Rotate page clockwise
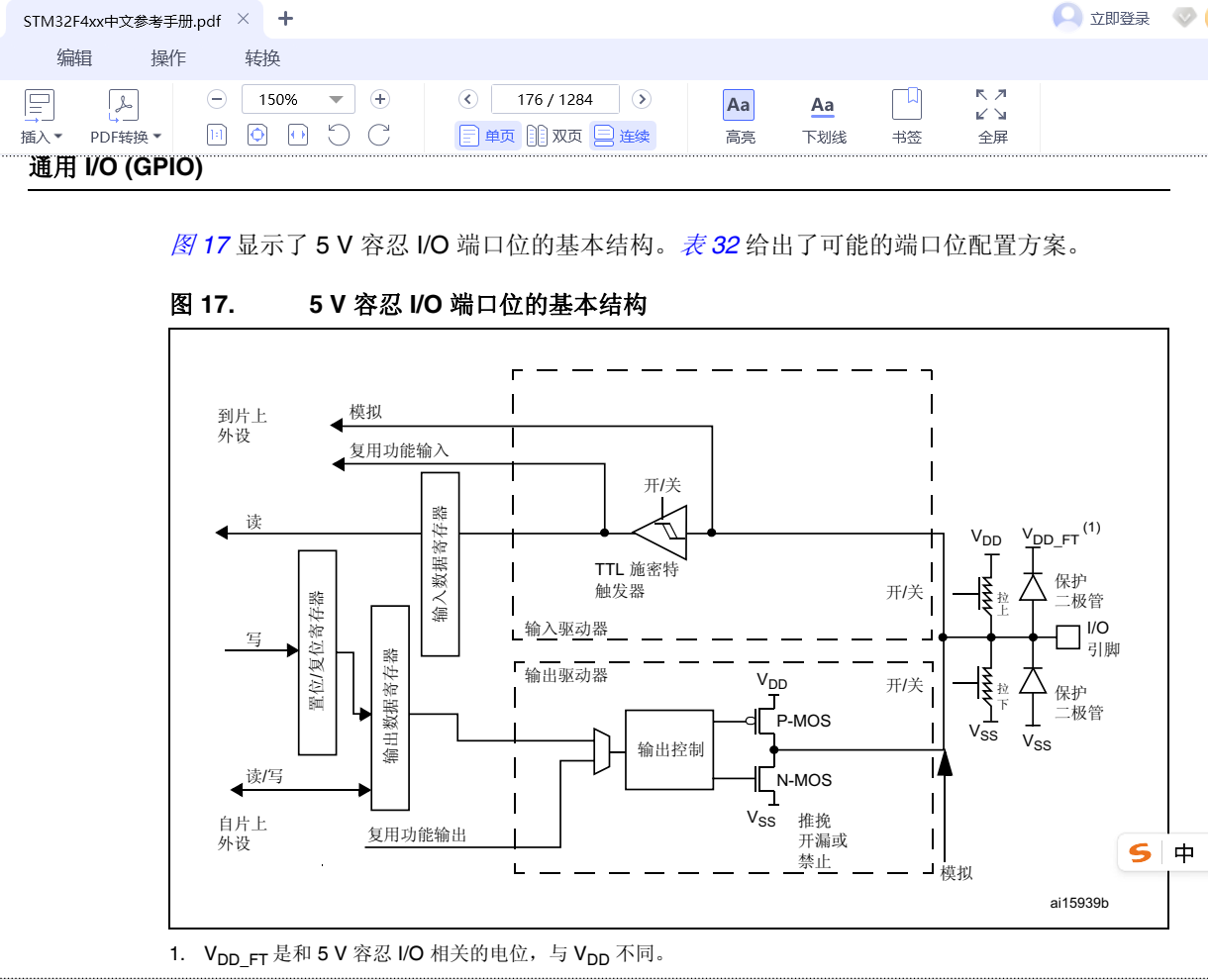Viewport: 1208px width, 980px height. tap(379, 135)
